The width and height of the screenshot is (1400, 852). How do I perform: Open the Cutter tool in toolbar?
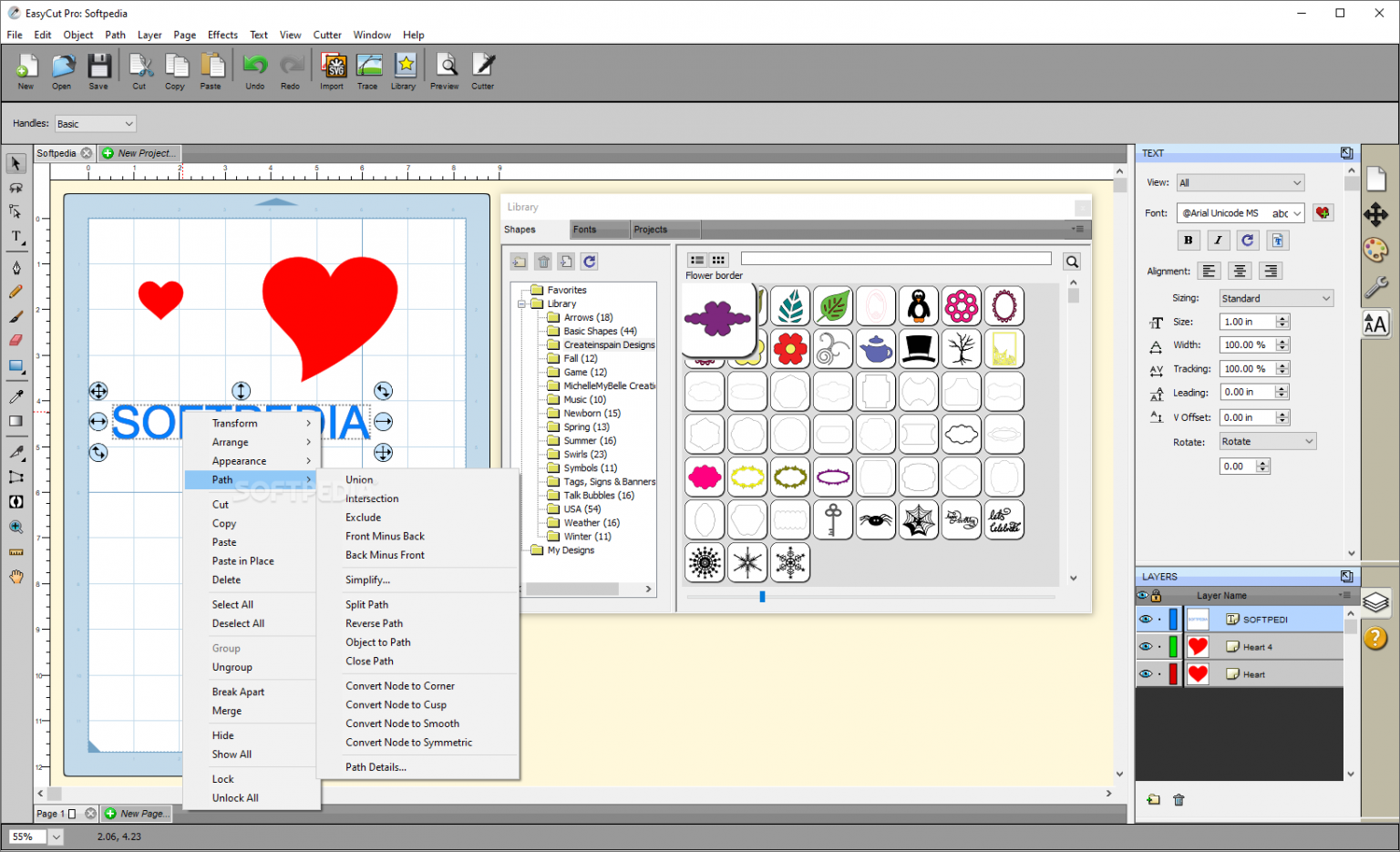tap(483, 71)
